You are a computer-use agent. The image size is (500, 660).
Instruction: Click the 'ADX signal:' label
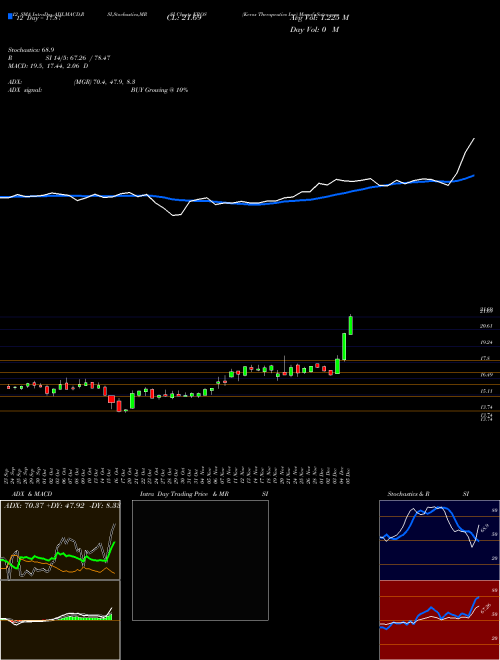click(25, 90)
